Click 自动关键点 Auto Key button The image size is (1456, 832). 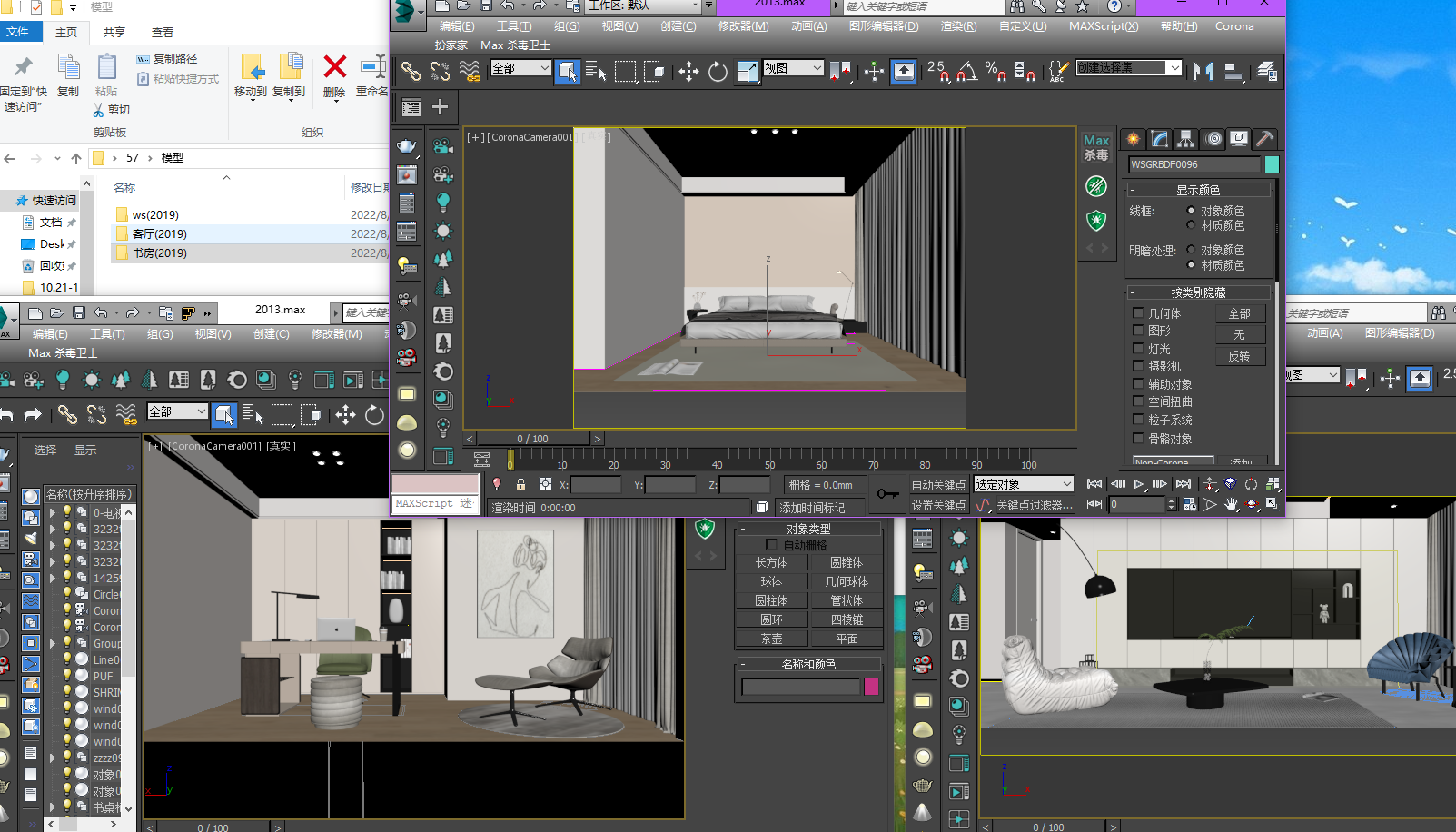[x=939, y=485]
